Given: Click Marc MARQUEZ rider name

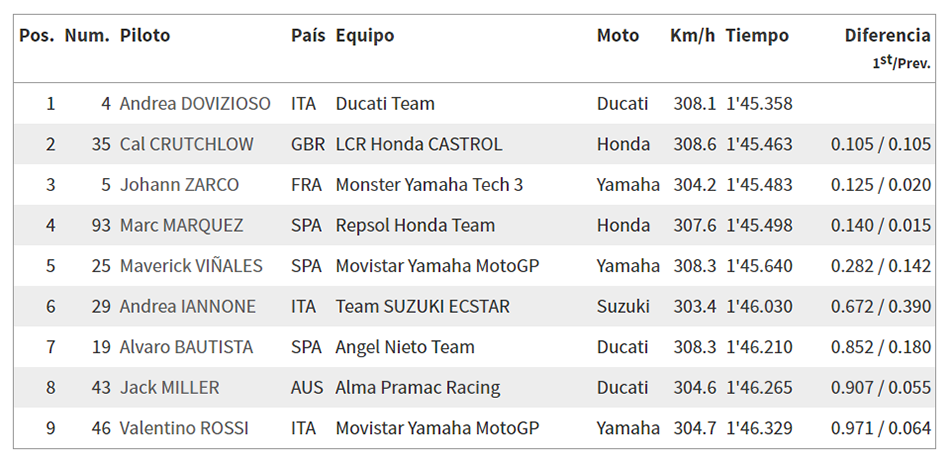Looking at the screenshot, I should click(x=182, y=225).
